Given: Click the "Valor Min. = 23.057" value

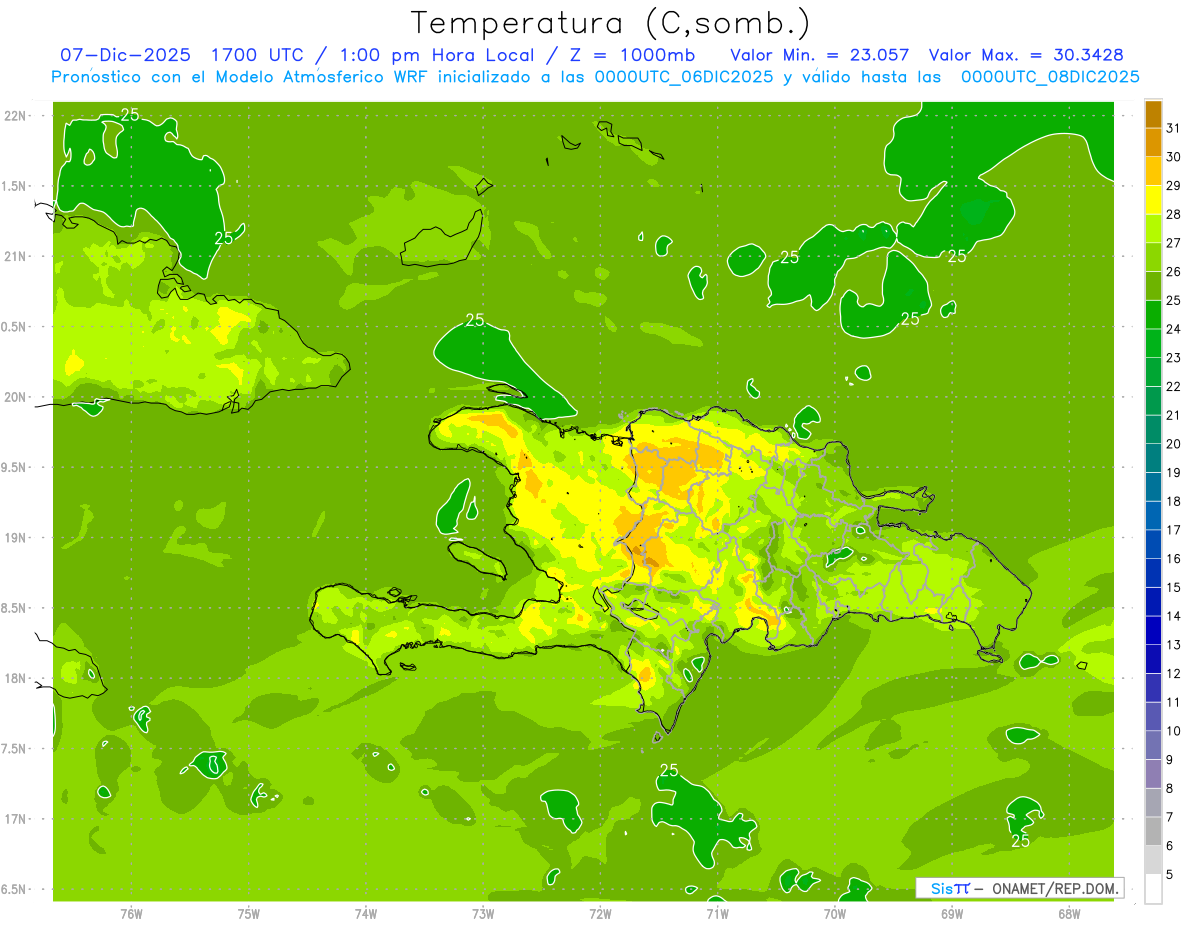Looking at the screenshot, I should click(x=819, y=55).
